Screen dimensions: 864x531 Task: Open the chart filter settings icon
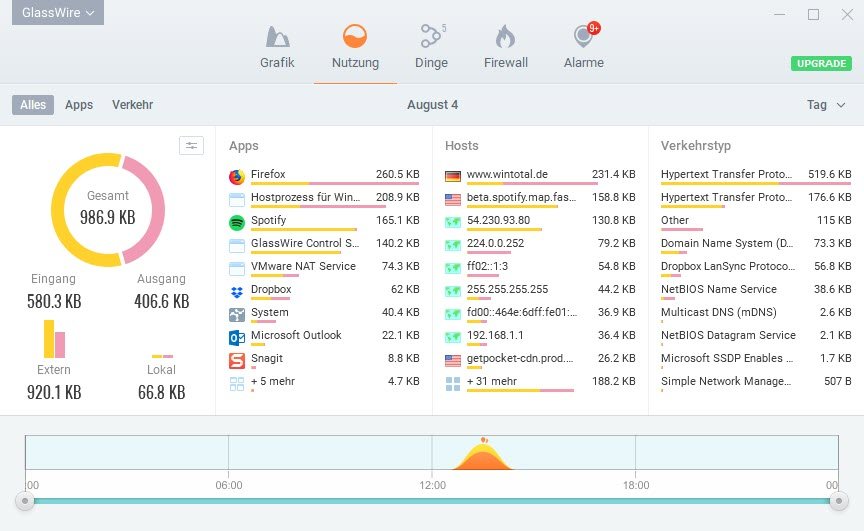click(x=191, y=145)
